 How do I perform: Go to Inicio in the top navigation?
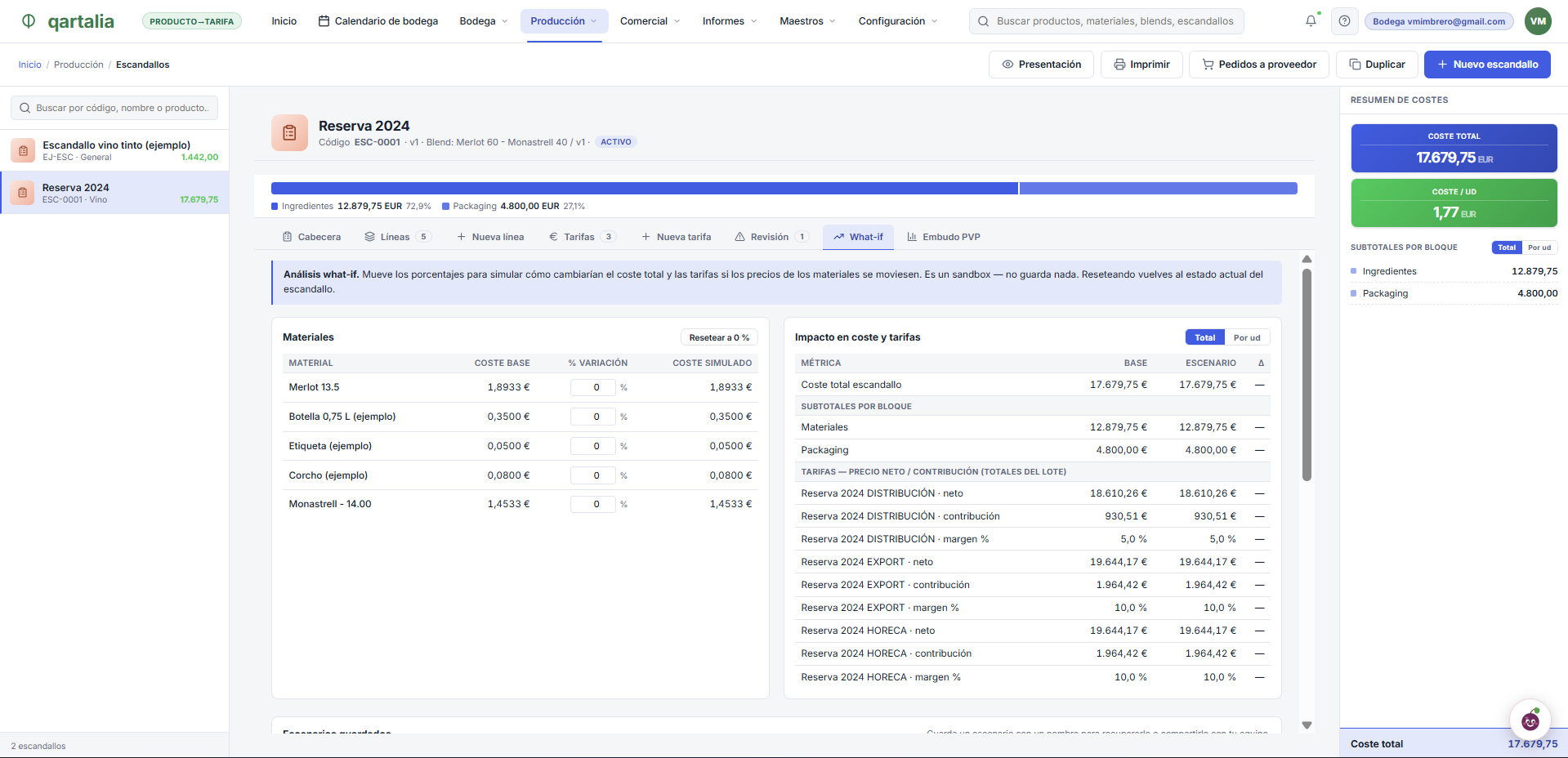click(x=284, y=21)
